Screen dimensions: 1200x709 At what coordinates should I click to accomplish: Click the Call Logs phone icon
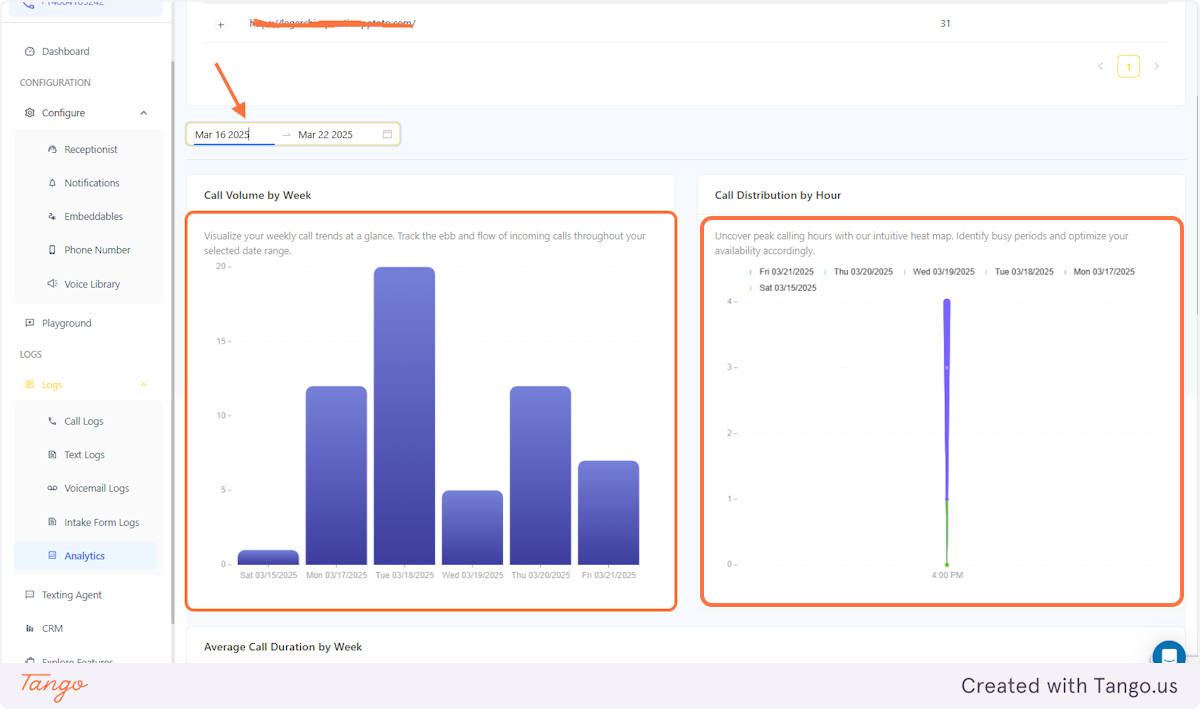coord(51,421)
